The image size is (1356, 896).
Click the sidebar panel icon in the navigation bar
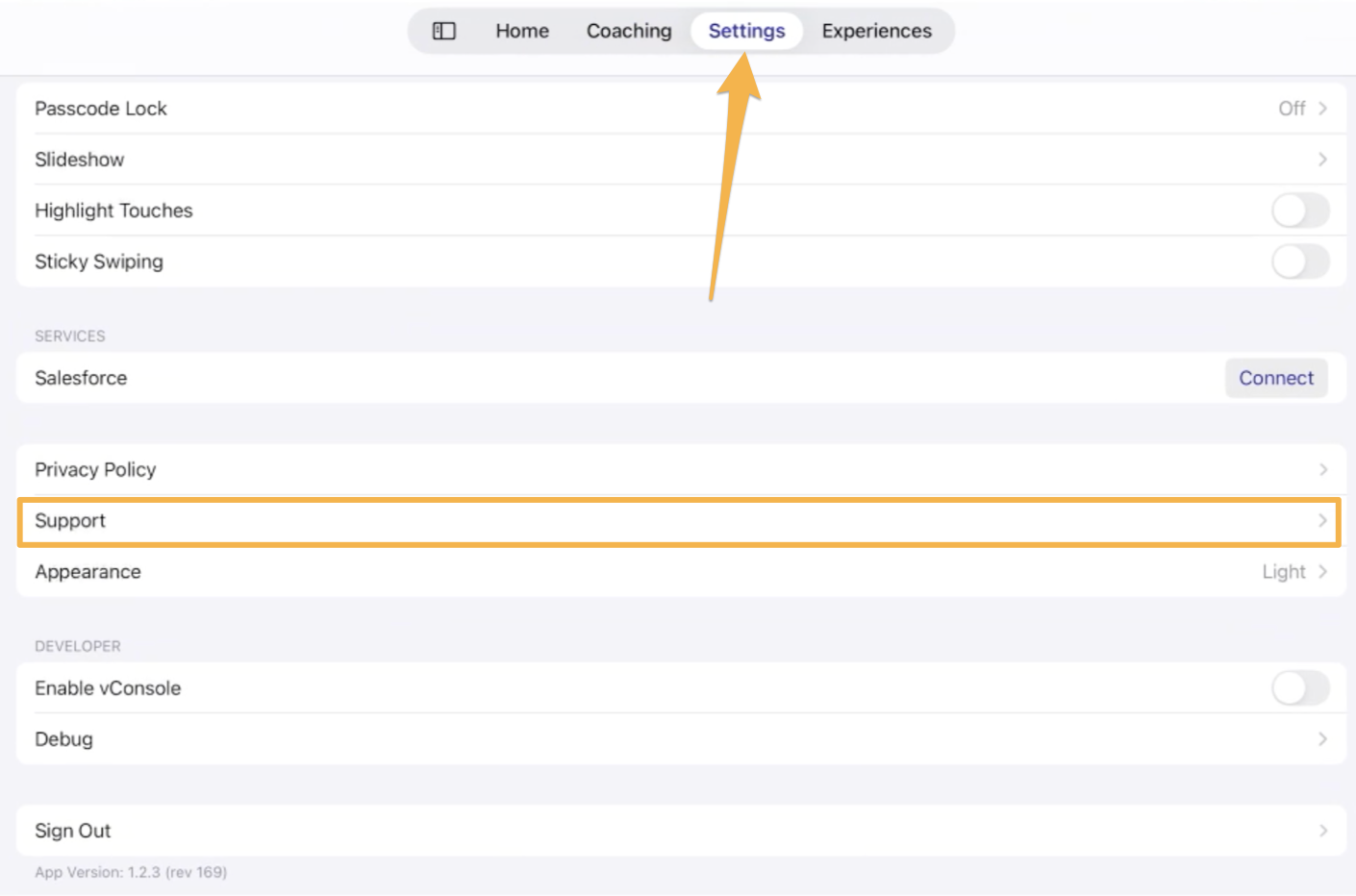[x=443, y=30]
